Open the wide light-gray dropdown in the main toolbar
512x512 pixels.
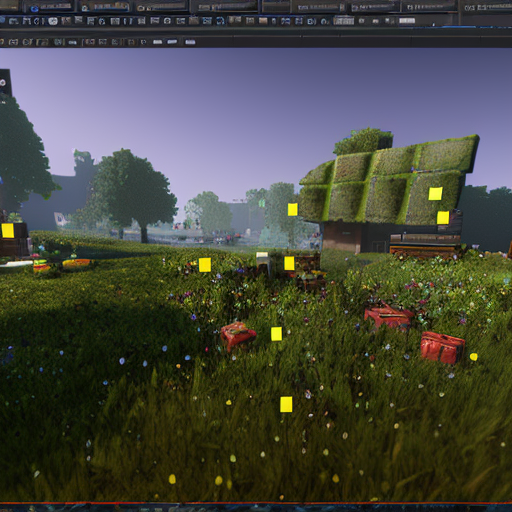[x=344, y=21]
